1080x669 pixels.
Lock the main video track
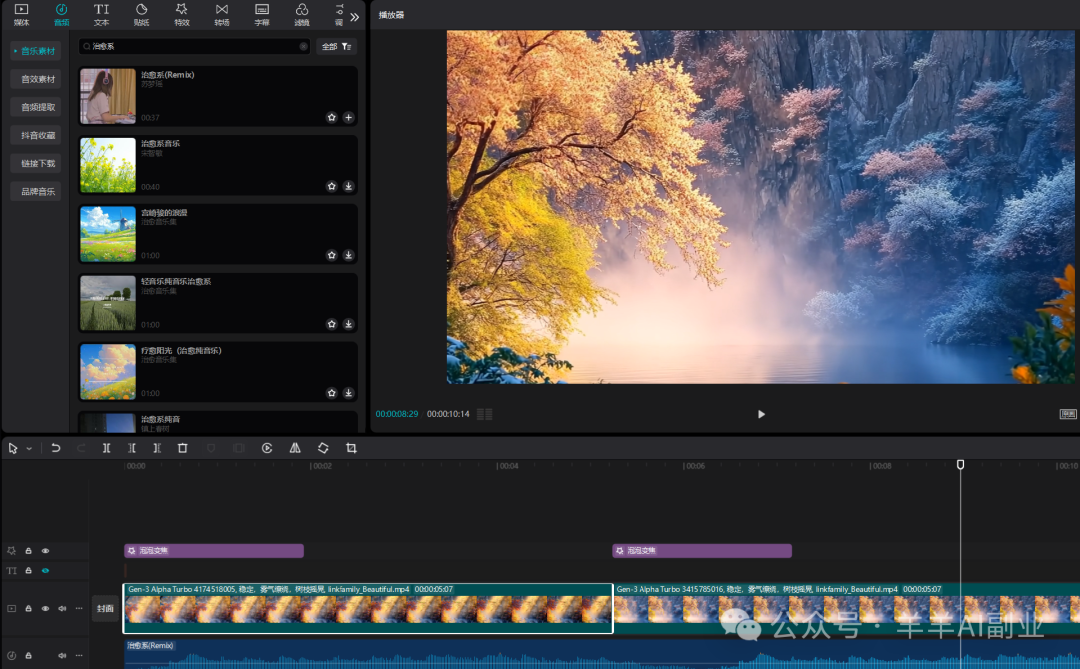pos(28,608)
